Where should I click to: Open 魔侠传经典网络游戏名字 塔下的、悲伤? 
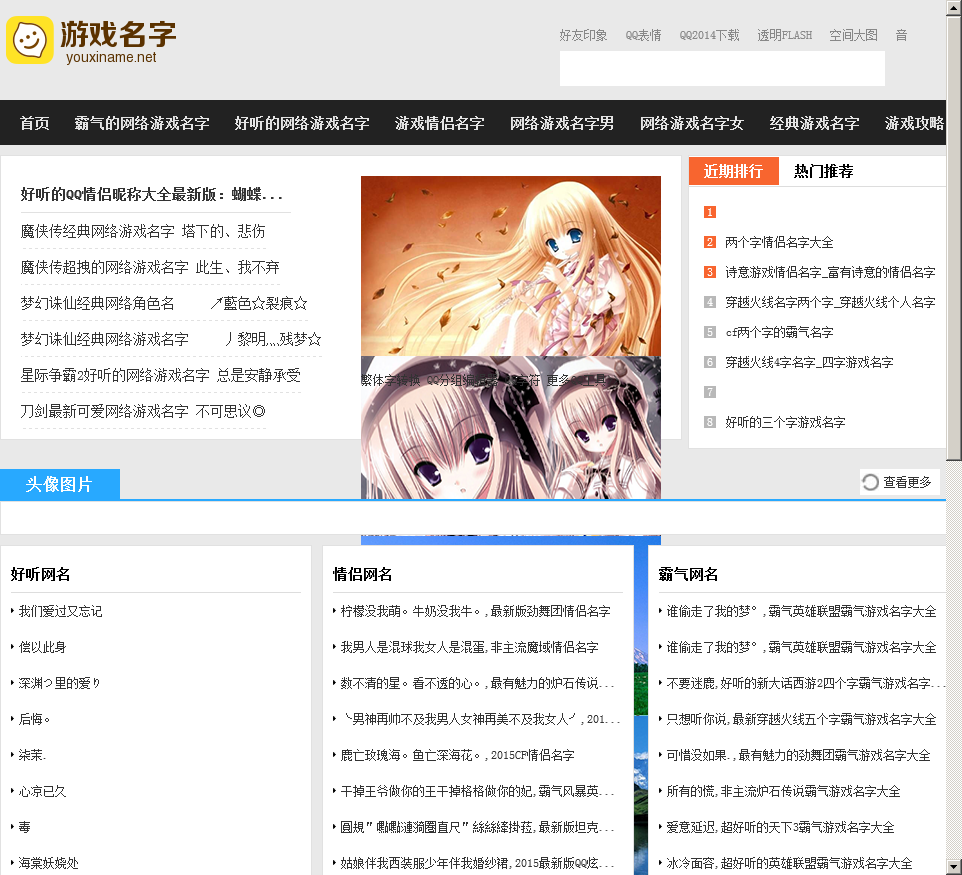point(143,231)
